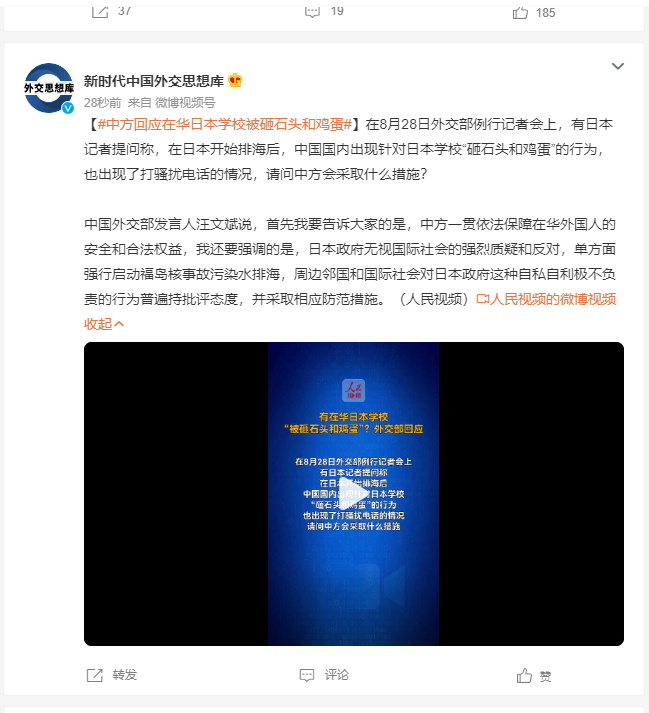This screenshot has height=713, width=649.
Task: Click the gold crown member badge
Action: point(235,80)
